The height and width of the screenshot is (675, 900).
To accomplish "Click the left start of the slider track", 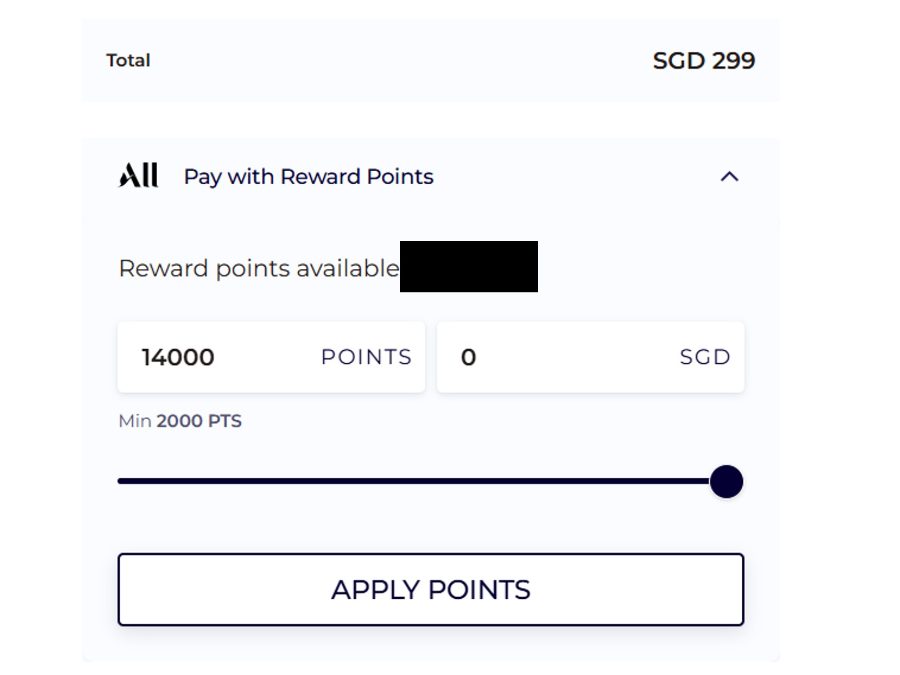I will 122,481.
